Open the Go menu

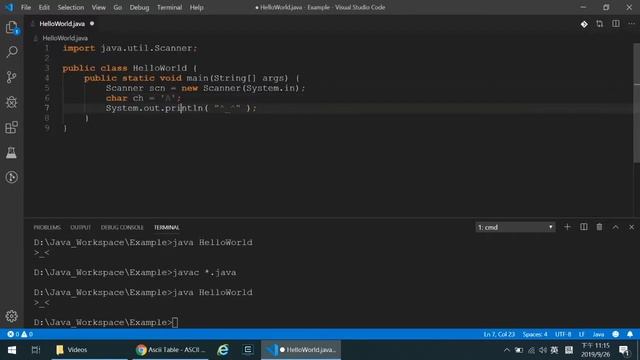(x=118, y=7)
